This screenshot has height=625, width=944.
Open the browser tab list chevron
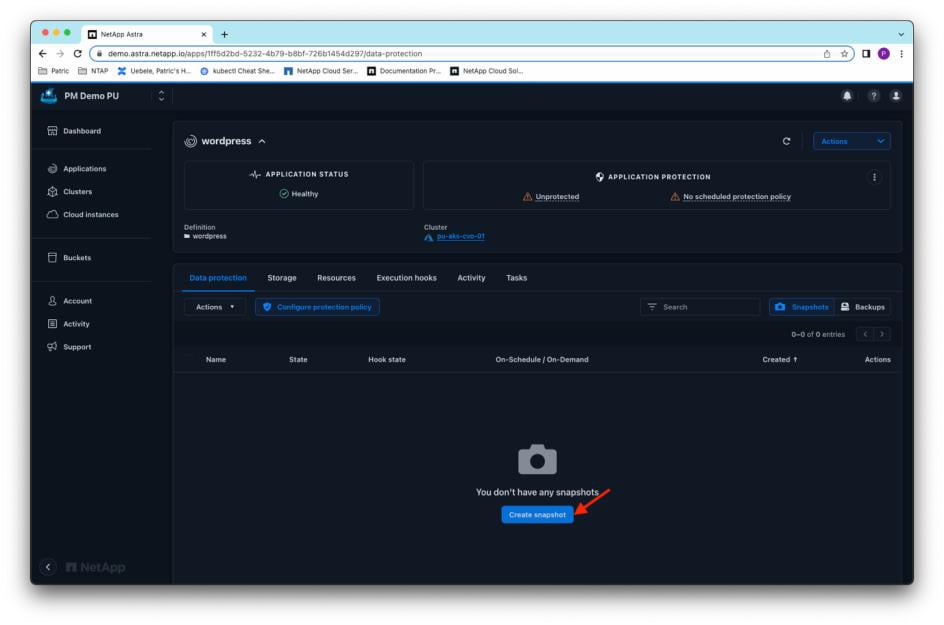coord(901,34)
